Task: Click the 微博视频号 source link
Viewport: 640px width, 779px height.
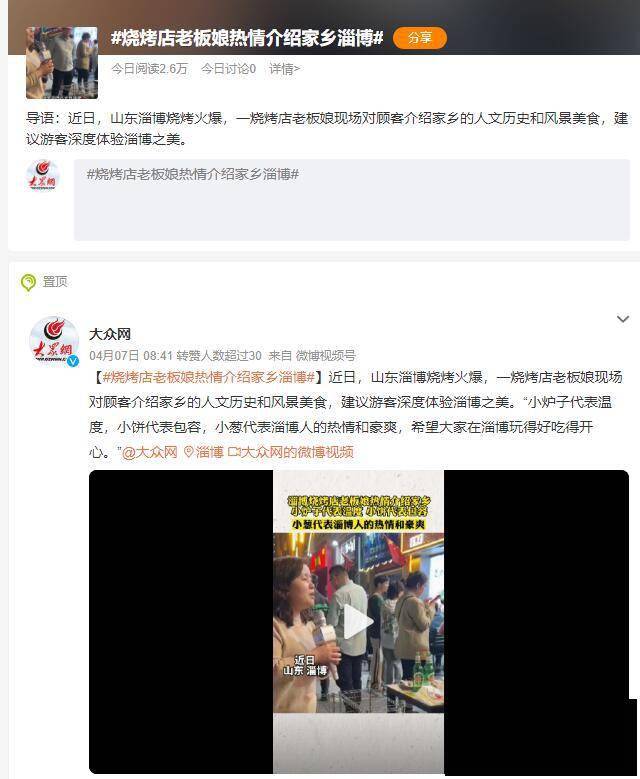Action: click(x=325, y=356)
